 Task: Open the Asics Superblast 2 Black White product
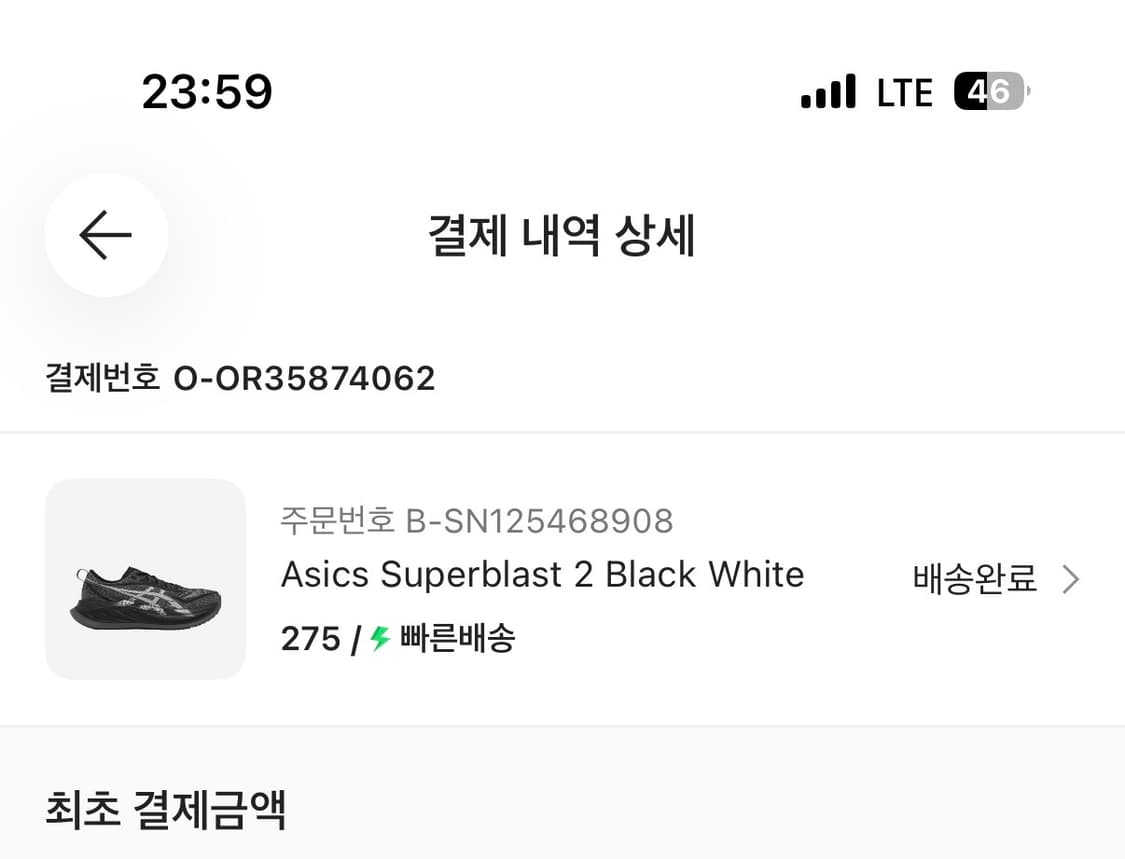tap(541, 574)
